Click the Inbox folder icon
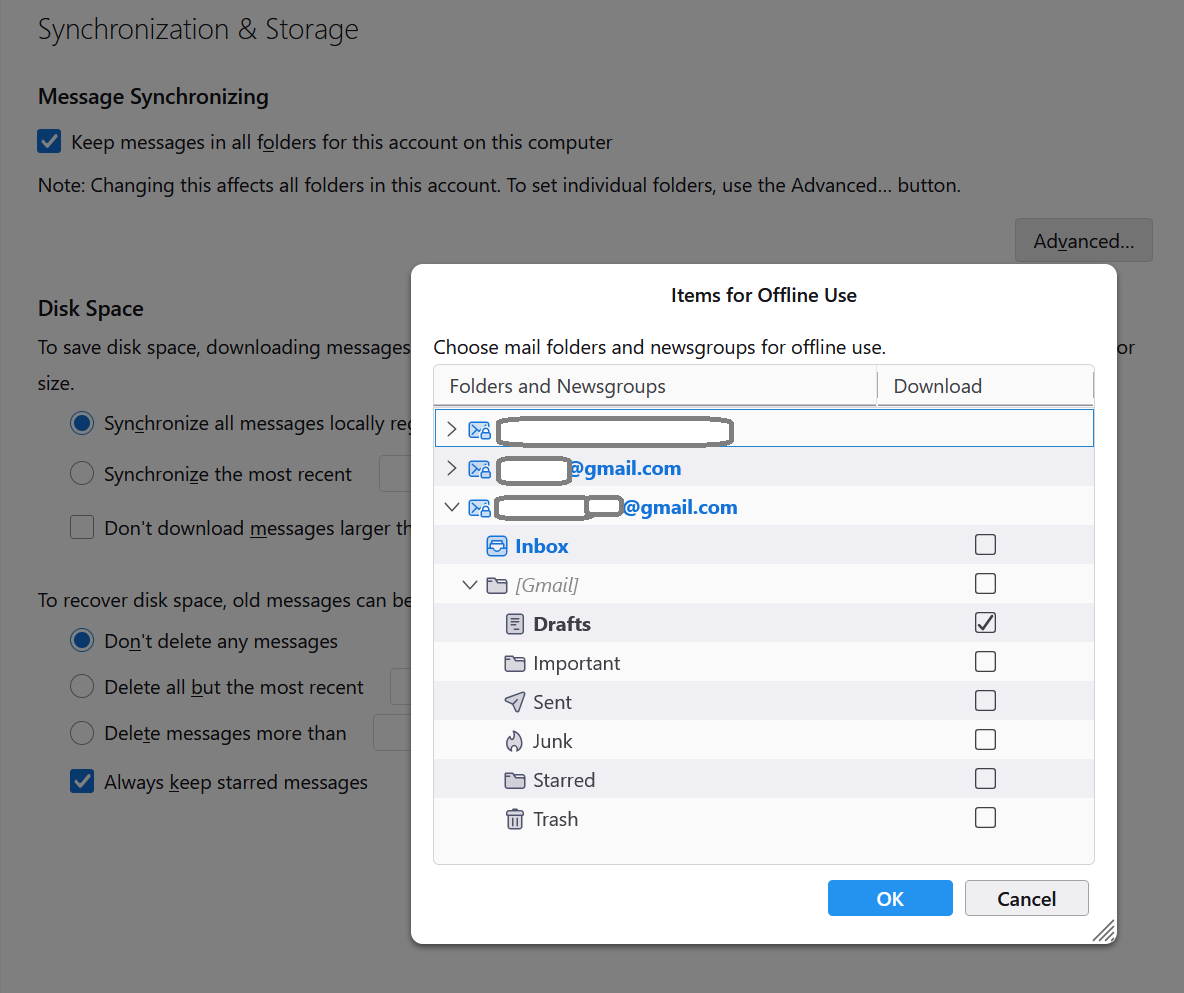 497,546
